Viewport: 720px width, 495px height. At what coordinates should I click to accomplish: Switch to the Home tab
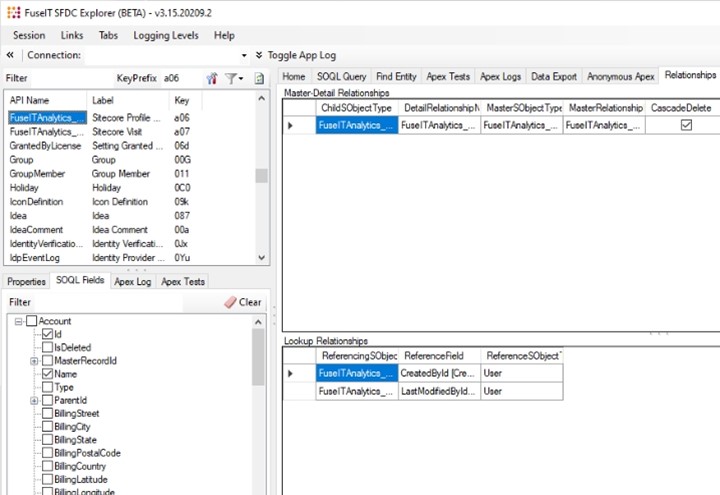(294, 77)
